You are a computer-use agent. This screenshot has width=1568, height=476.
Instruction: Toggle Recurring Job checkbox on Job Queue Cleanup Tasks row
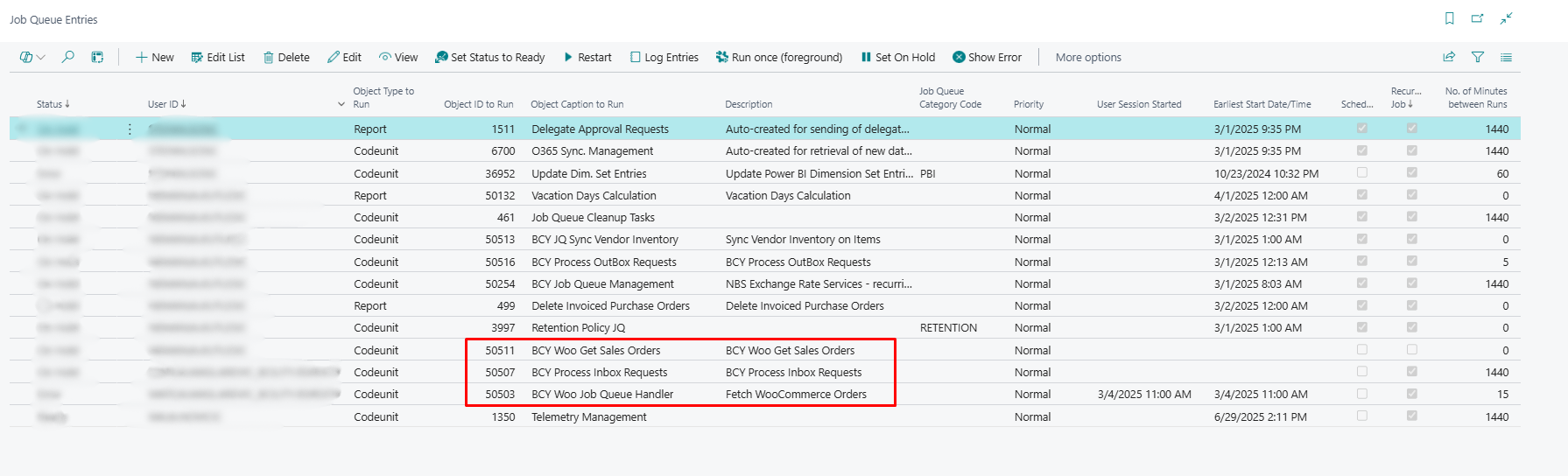[1411, 217]
